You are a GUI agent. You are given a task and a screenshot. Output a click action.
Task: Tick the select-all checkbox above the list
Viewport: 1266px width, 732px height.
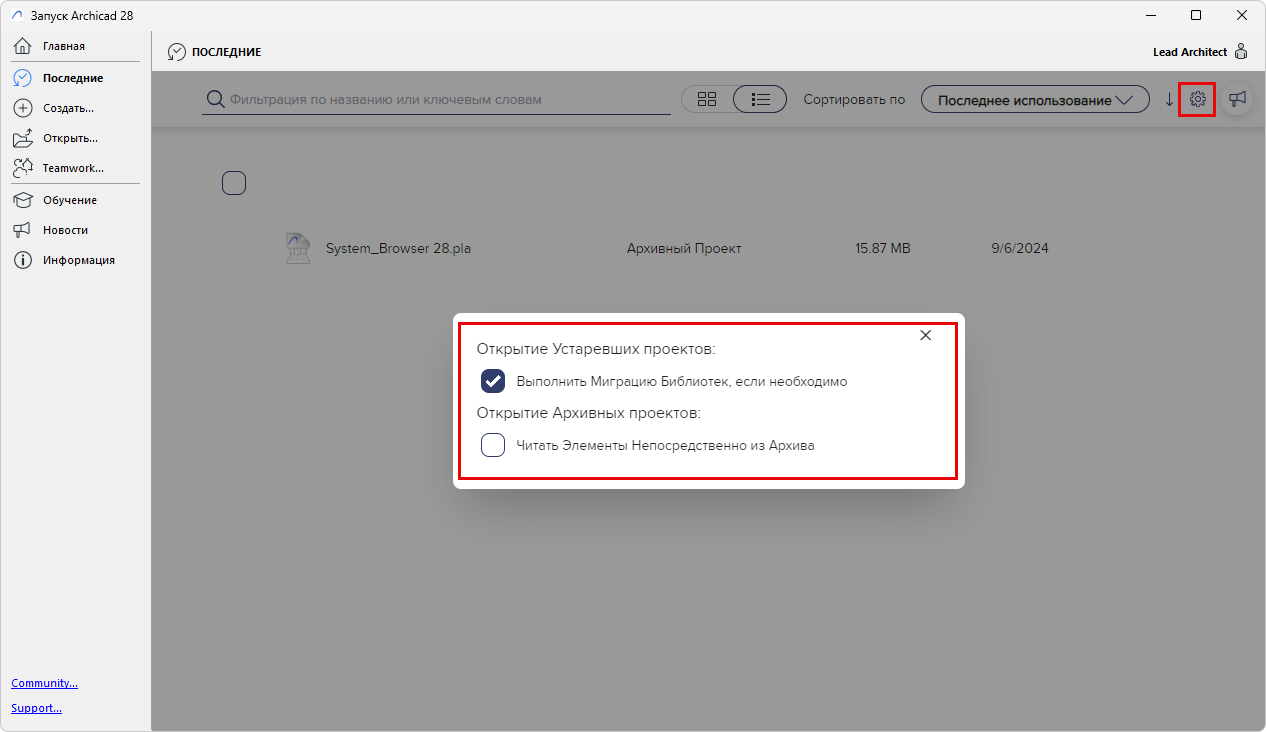234,183
